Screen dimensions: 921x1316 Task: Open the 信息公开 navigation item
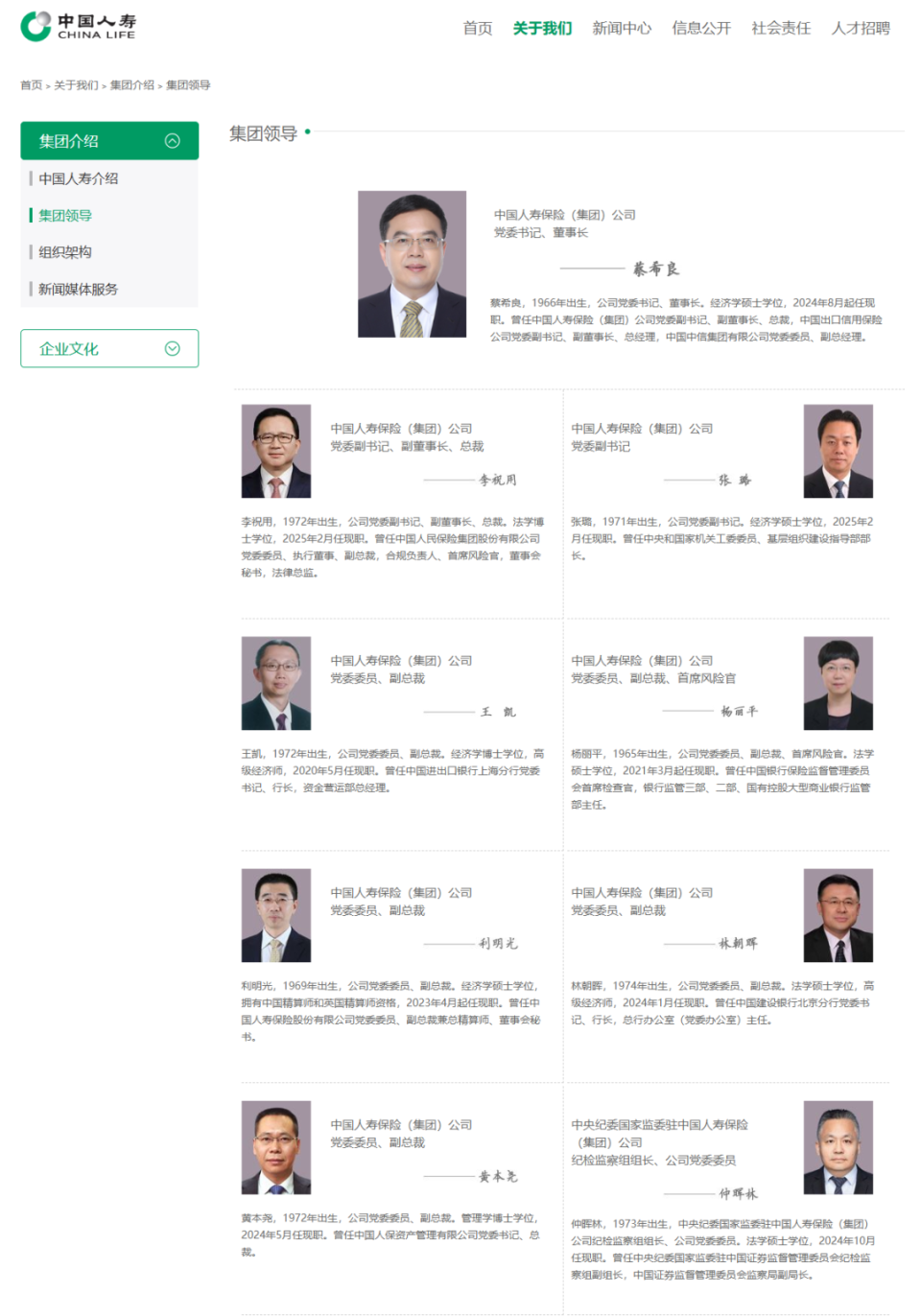click(701, 28)
